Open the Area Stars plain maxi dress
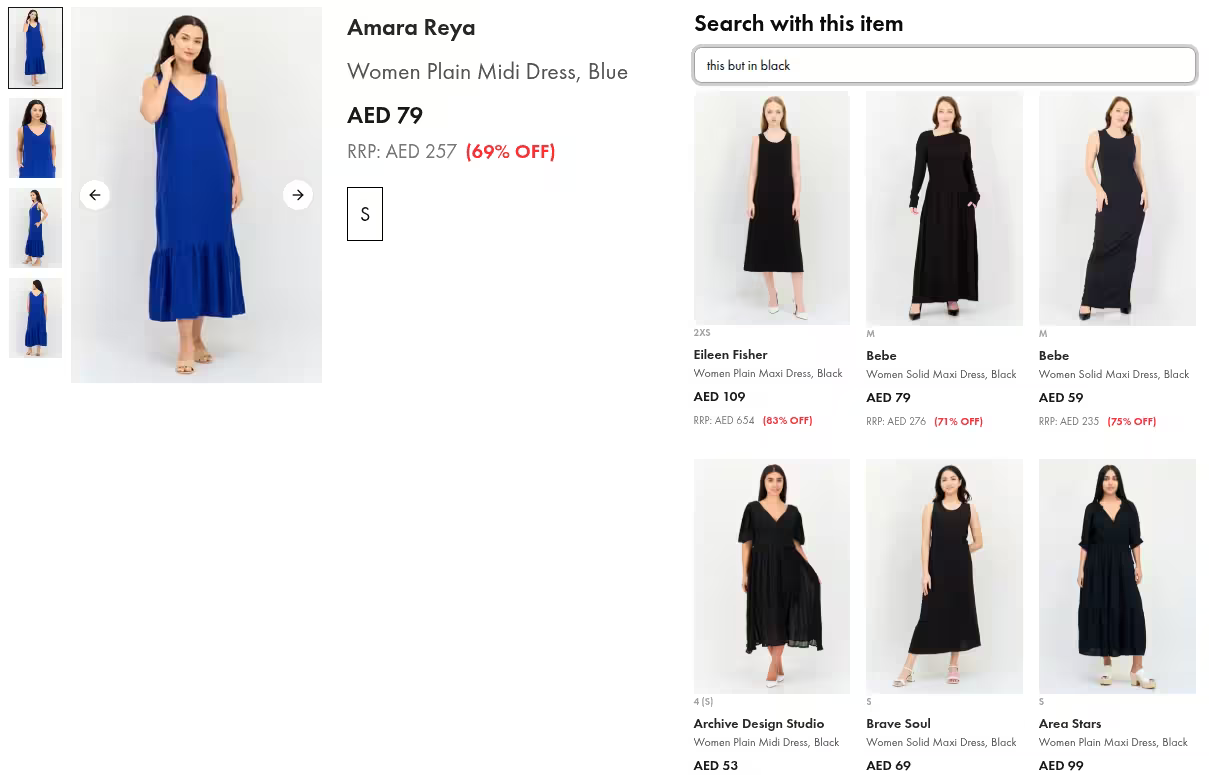The height and width of the screenshot is (775, 1209). [1117, 576]
